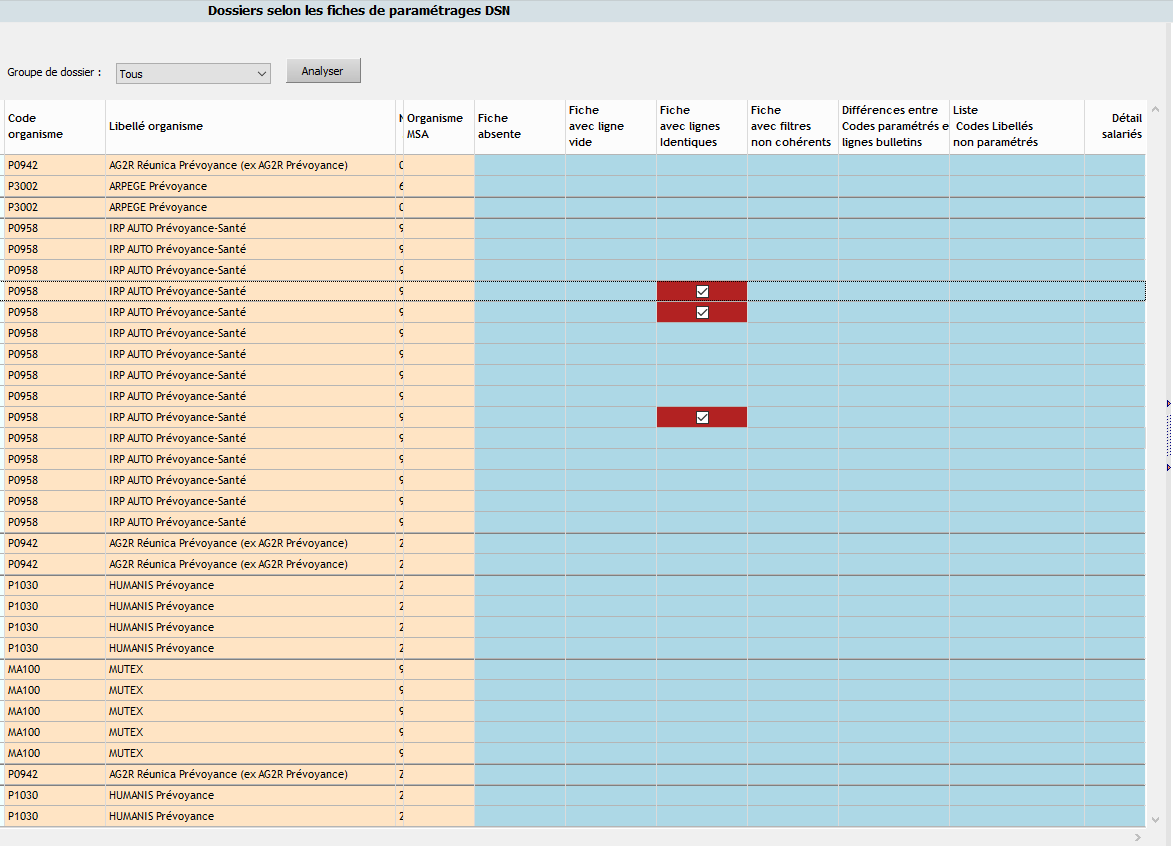Select the Fiche avec ligne vide header
The image size is (1173, 846).
click(611, 126)
